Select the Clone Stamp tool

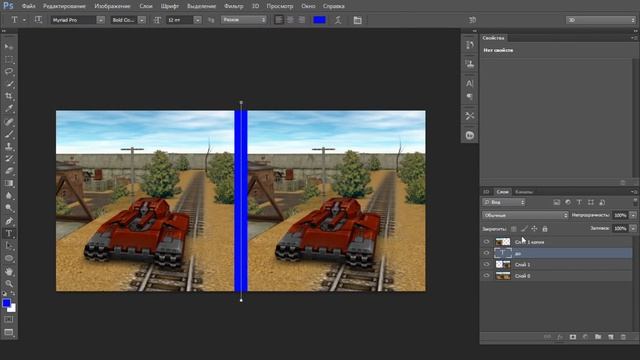(x=9, y=146)
